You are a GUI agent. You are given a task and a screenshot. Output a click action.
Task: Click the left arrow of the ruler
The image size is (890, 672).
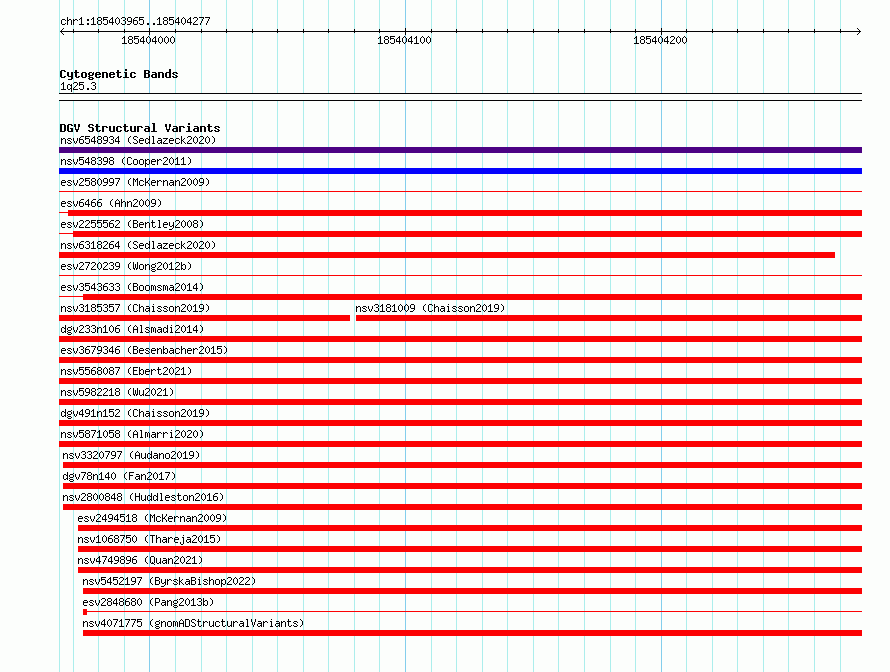pos(62,32)
